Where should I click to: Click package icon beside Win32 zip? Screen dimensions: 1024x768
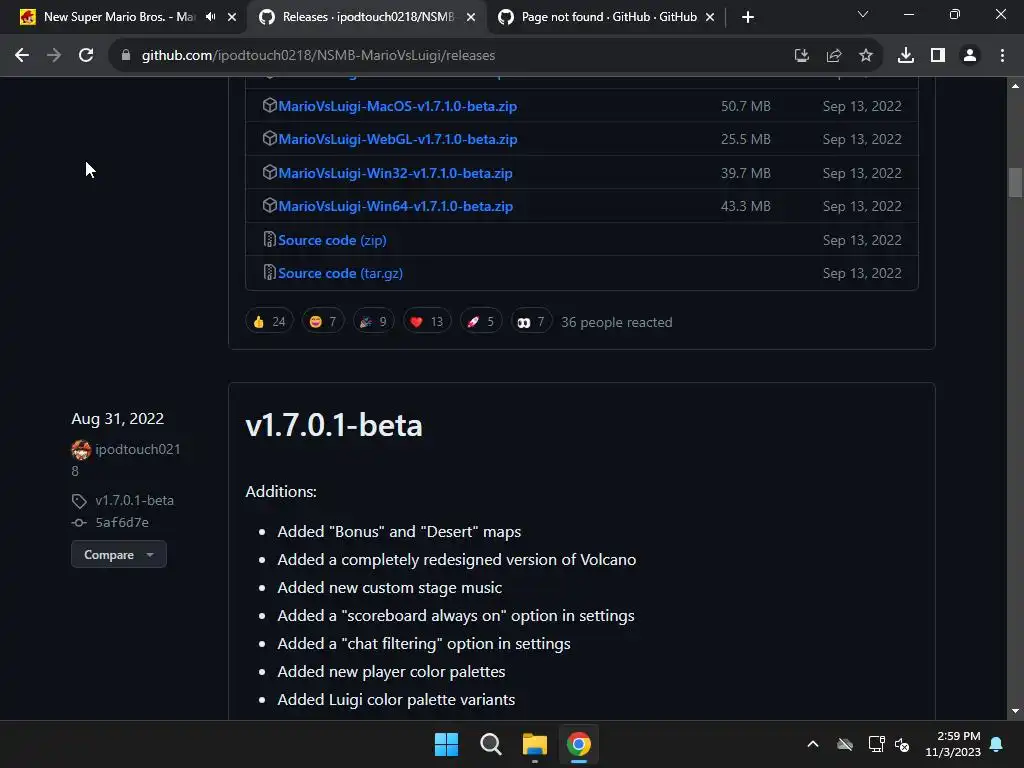(x=269, y=172)
